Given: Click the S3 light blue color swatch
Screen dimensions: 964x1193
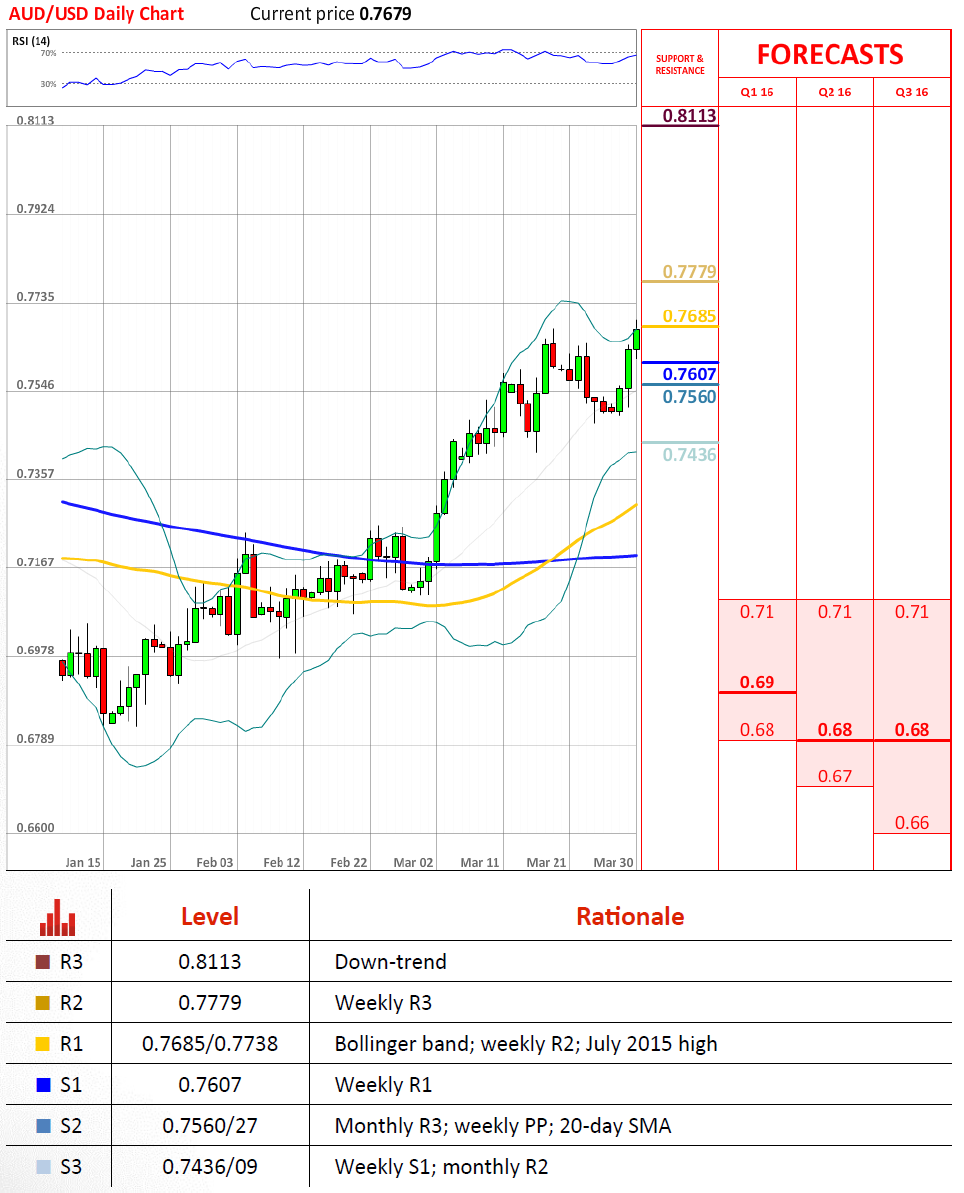Looking at the screenshot, I should (x=43, y=1166).
